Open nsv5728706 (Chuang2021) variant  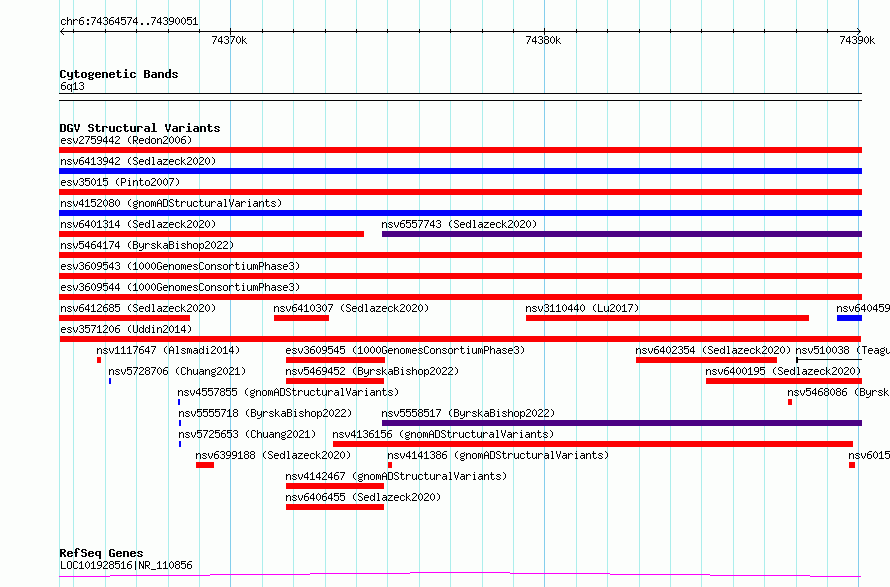[177, 371]
